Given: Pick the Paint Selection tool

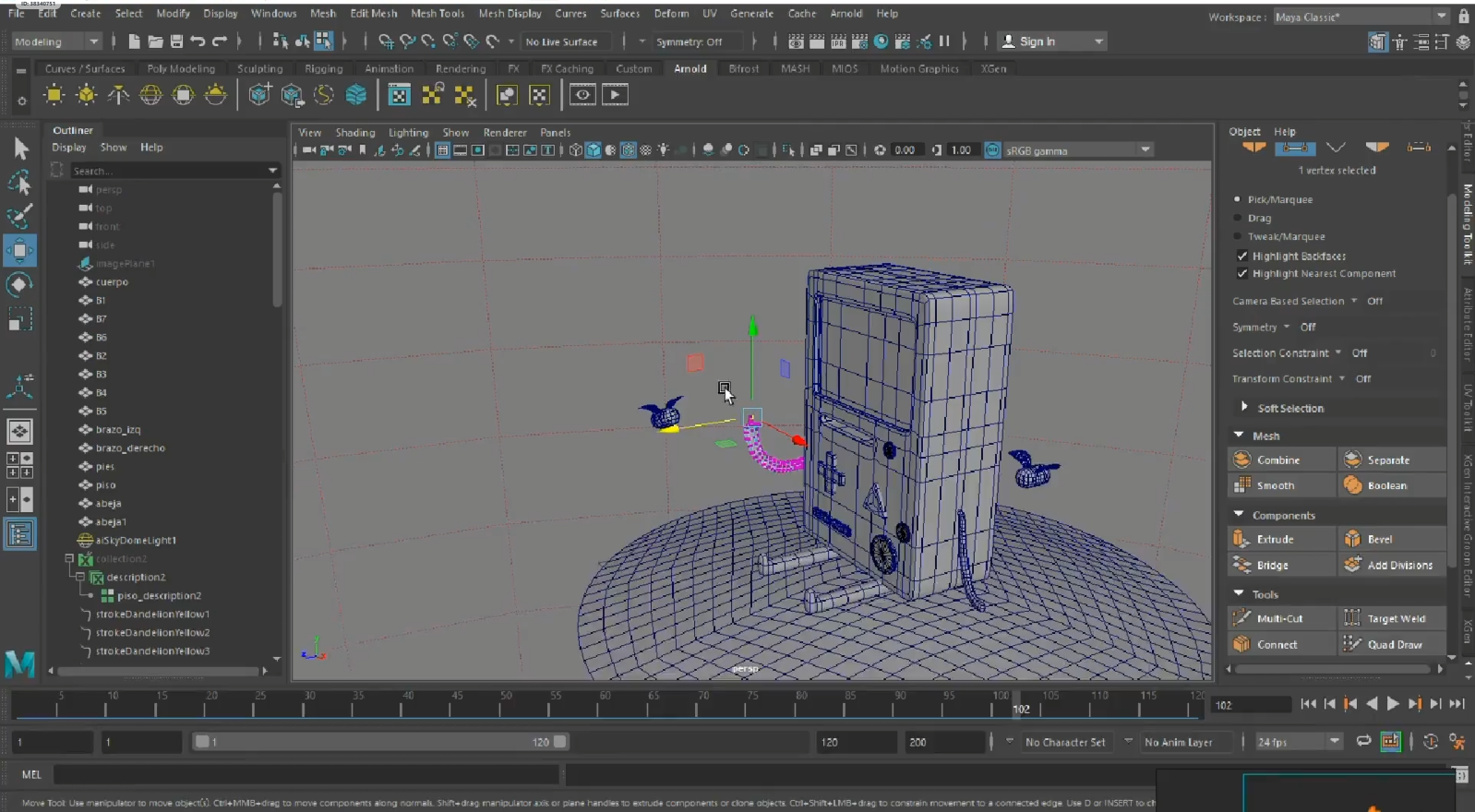Looking at the screenshot, I should tap(19, 217).
